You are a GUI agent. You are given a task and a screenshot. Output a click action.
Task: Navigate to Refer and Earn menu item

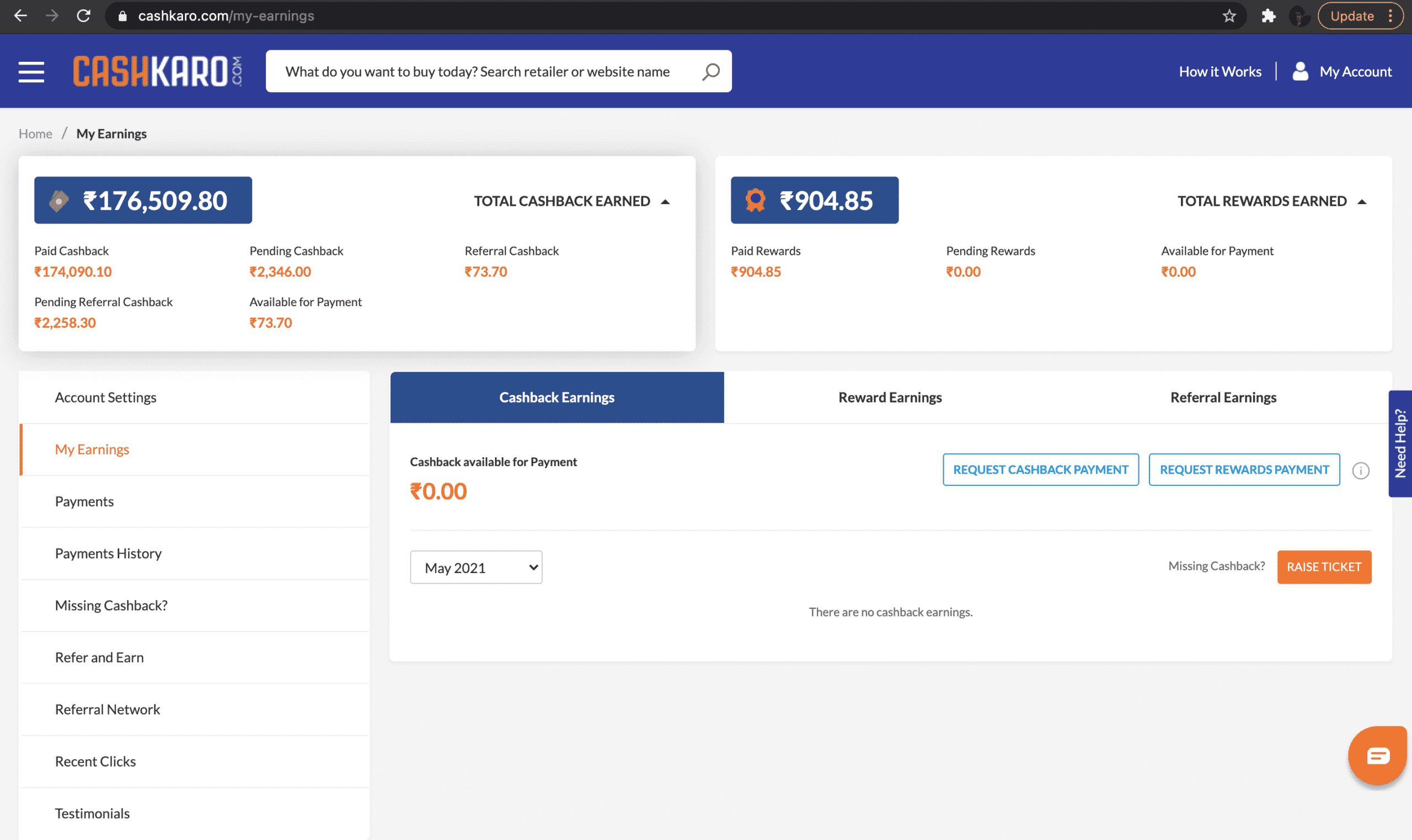point(99,656)
